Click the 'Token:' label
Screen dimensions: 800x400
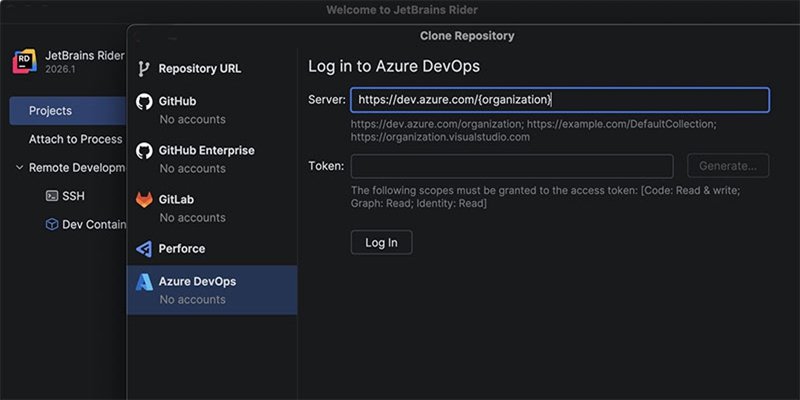coord(326,166)
